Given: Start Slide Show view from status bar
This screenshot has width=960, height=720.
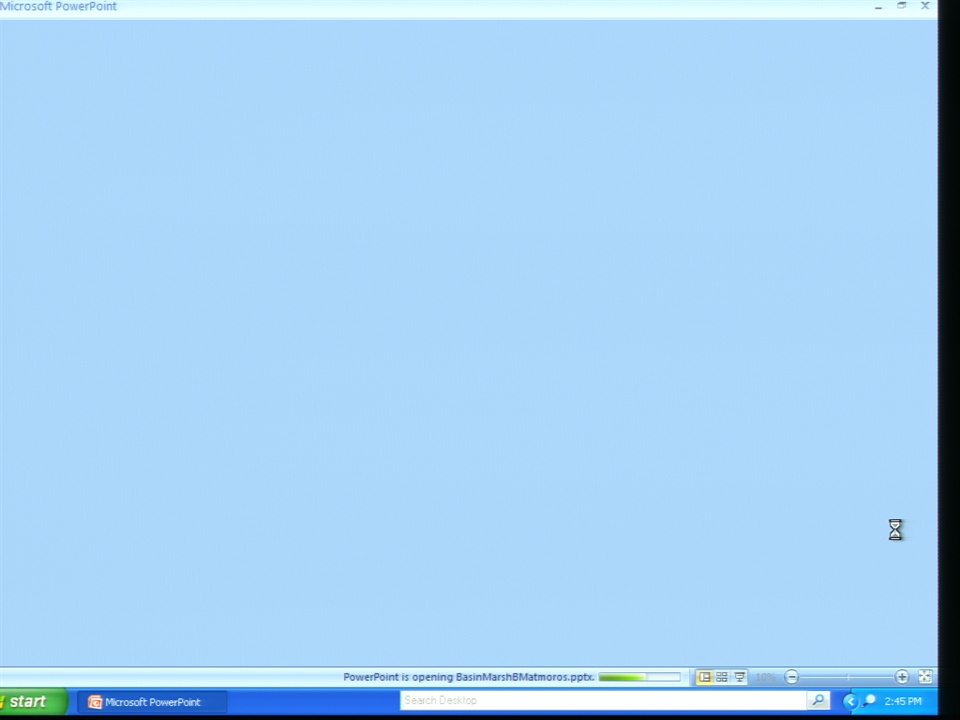Looking at the screenshot, I should 740,677.
